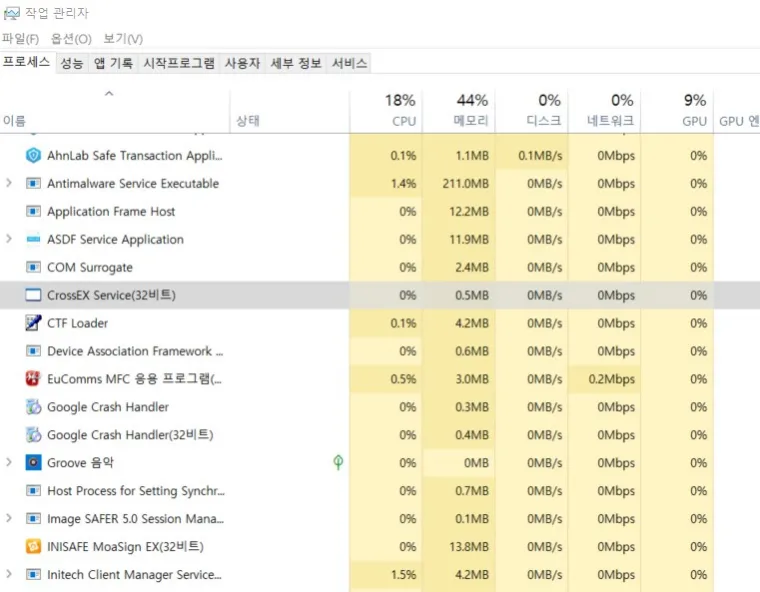Click the 2.4MB memory value
The width and height of the screenshot is (760, 592).
click(472, 267)
